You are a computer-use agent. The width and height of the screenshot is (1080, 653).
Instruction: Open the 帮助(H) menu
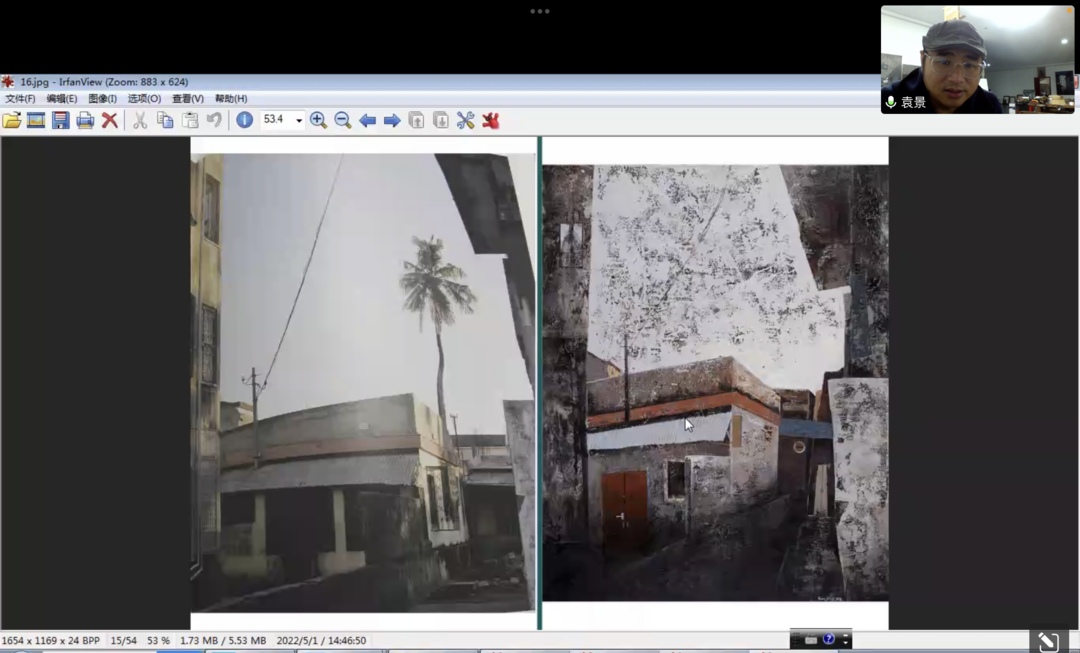point(230,99)
